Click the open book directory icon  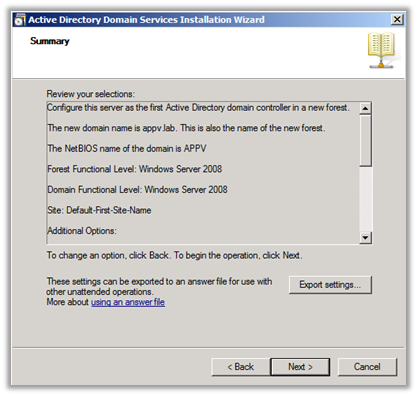pyautogui.click(x=381, y=50)
